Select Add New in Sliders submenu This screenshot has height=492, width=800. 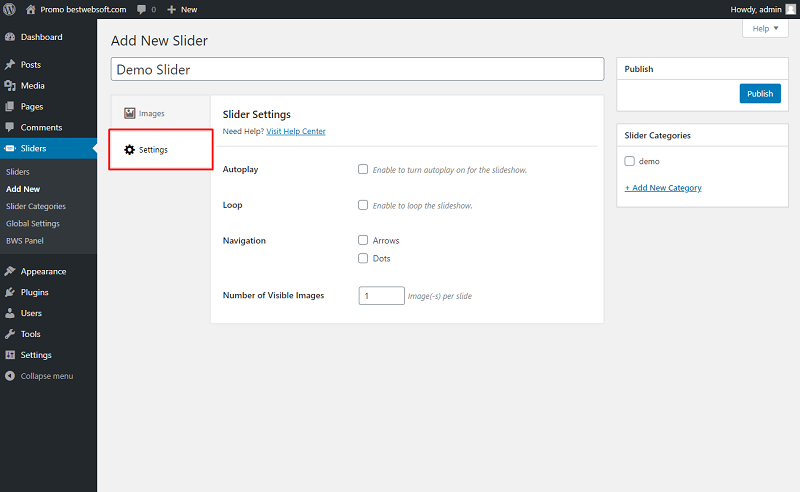pyautogui.click(x=23, y=189)
